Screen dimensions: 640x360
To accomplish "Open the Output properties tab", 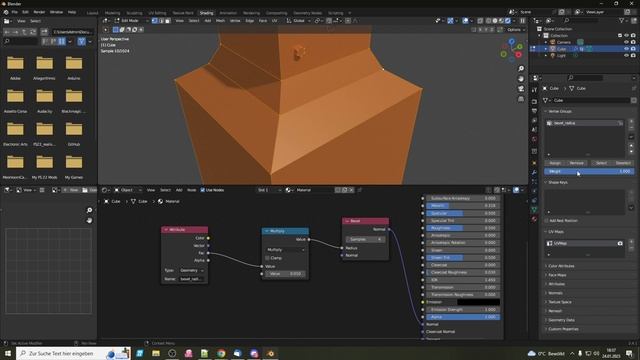I will (x=534, y=111).
